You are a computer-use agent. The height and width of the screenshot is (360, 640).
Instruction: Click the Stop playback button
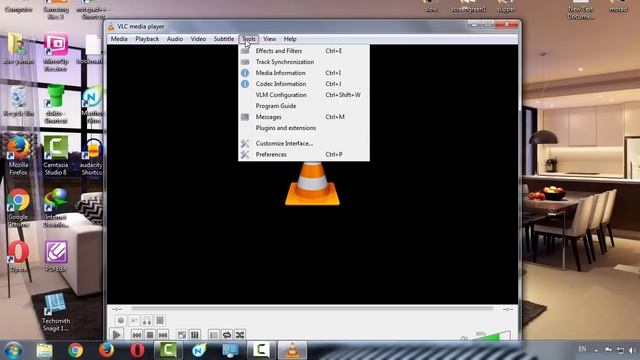pos(150,335)
